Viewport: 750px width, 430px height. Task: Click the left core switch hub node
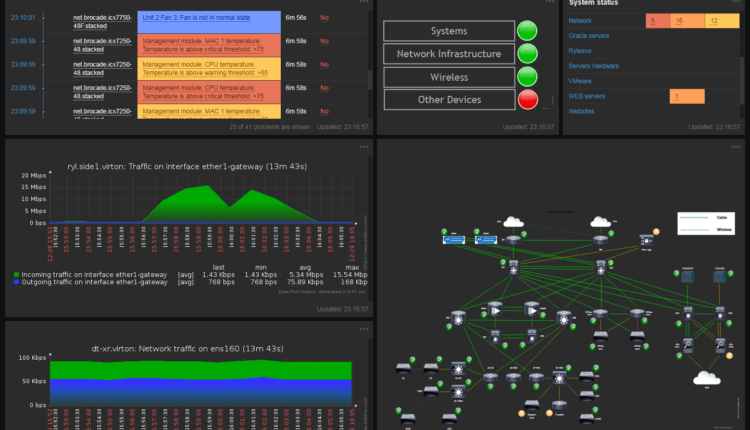pos(514,268)
